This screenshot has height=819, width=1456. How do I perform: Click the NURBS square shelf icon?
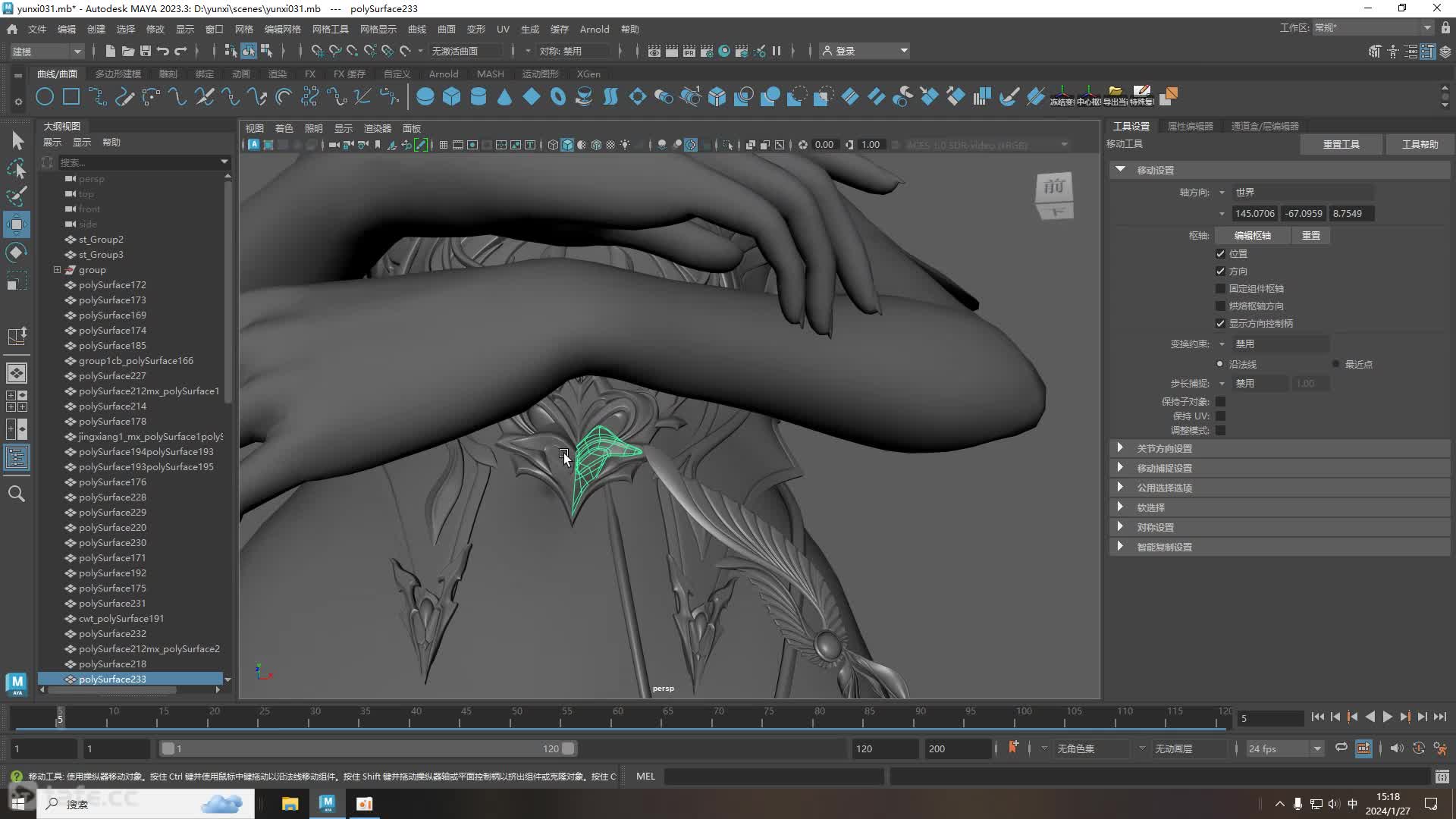[71, 97]
